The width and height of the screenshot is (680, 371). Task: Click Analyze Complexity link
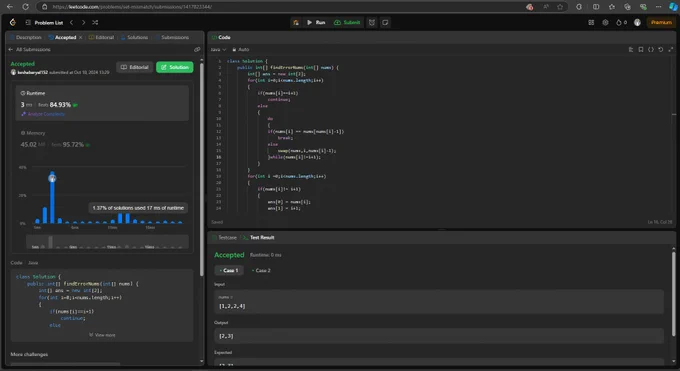tap(43, 114)
